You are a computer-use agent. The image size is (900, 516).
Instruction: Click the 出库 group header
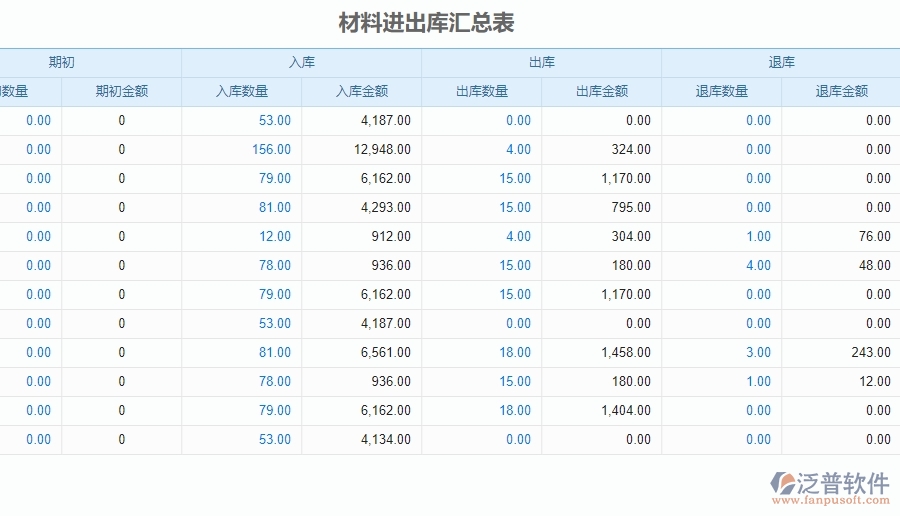541,62
